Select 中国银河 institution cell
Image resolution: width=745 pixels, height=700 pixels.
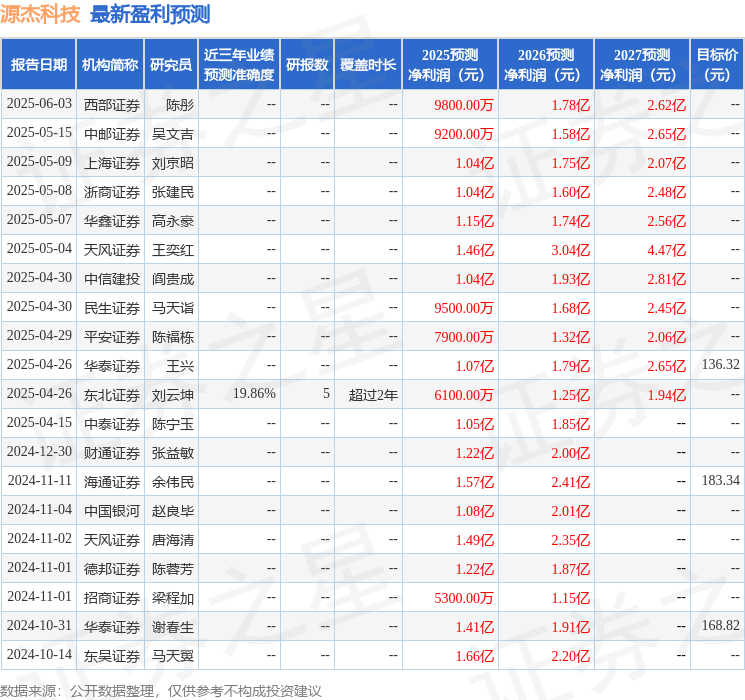(x=110, y=510)
